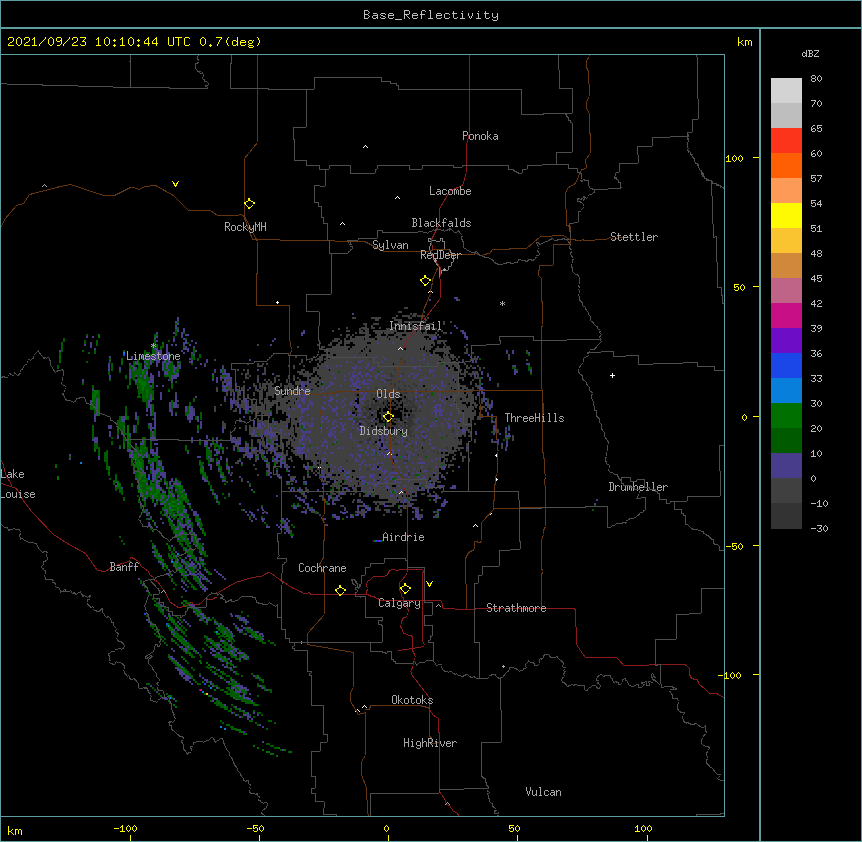Click the ThreeHills label
The image size is (862, 842).
[534, 418]
